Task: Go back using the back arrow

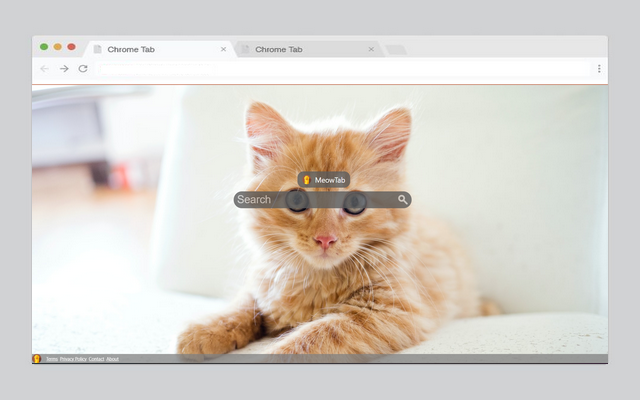Action: pyautogui.click(x=44, y=69)
